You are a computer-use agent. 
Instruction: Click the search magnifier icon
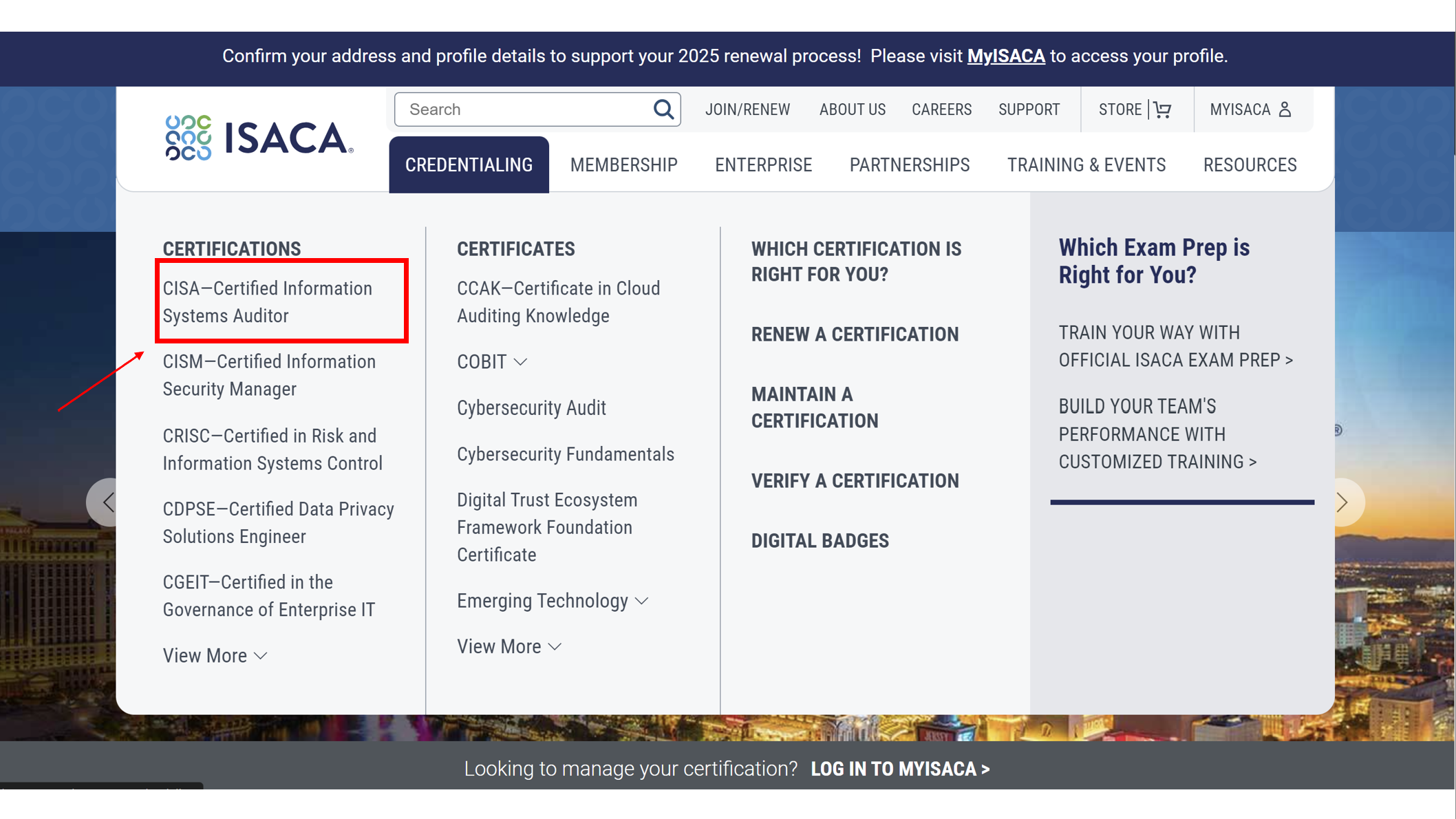click(663, 109)
